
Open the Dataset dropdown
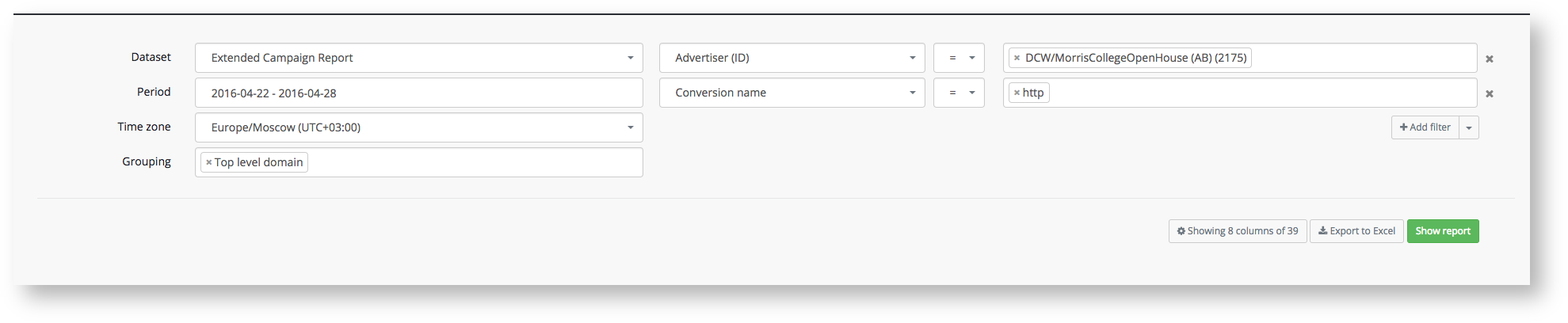point(418,58)
